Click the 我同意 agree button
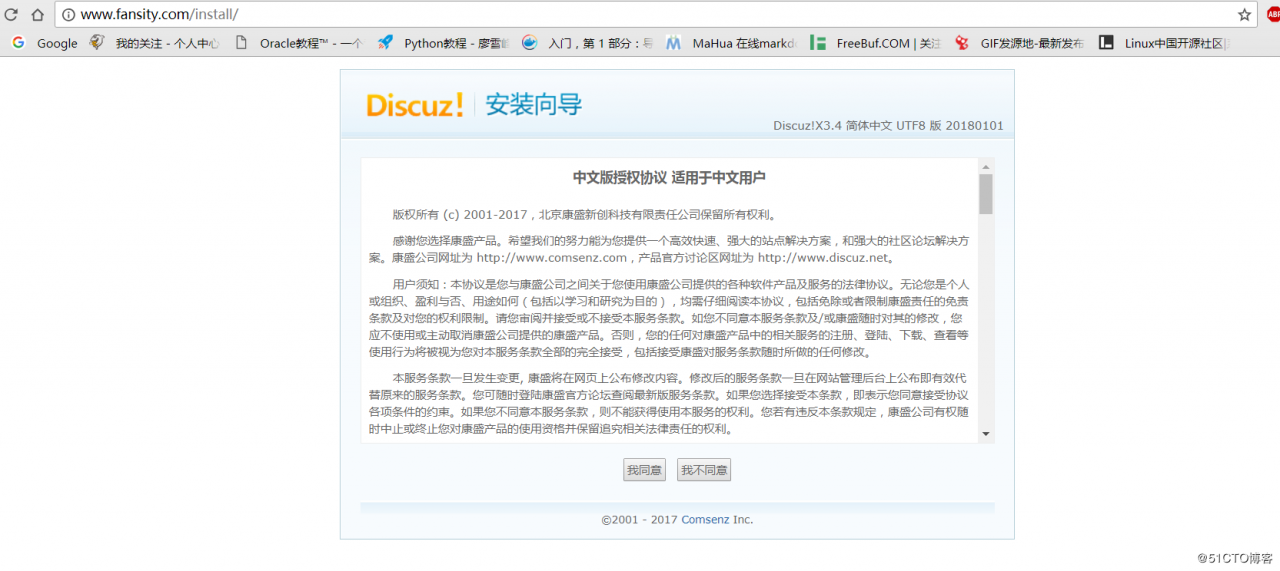Viewport: 1280px width, 571px height. click(645, 470)
